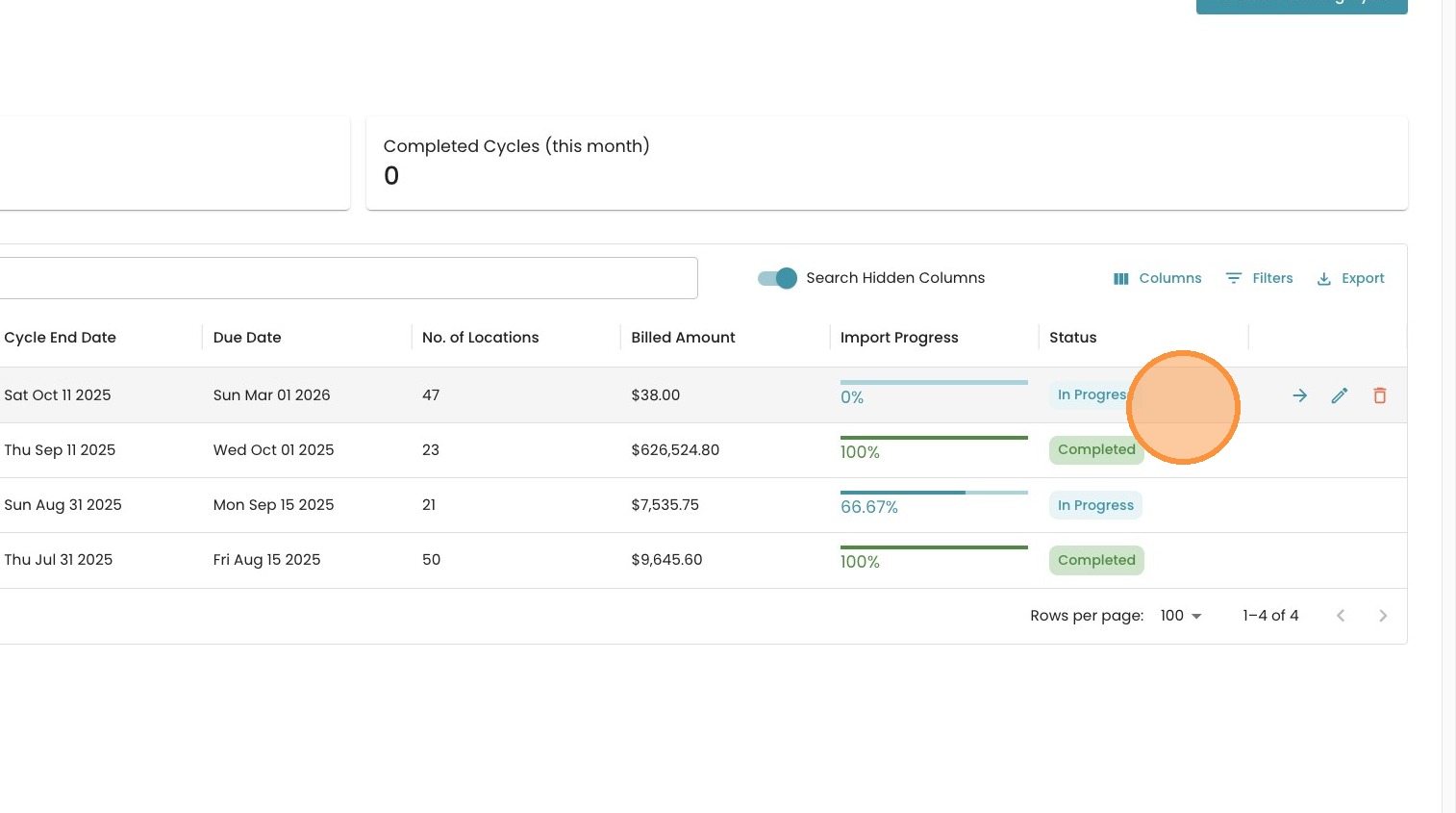Click the Status column header

coord(1072,338)
